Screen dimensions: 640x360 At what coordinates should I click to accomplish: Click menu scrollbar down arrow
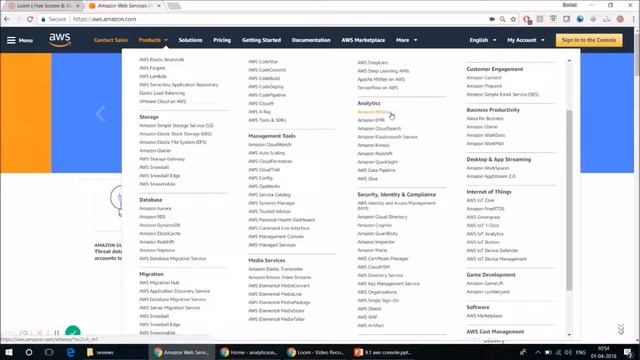(x=569, y=334)
